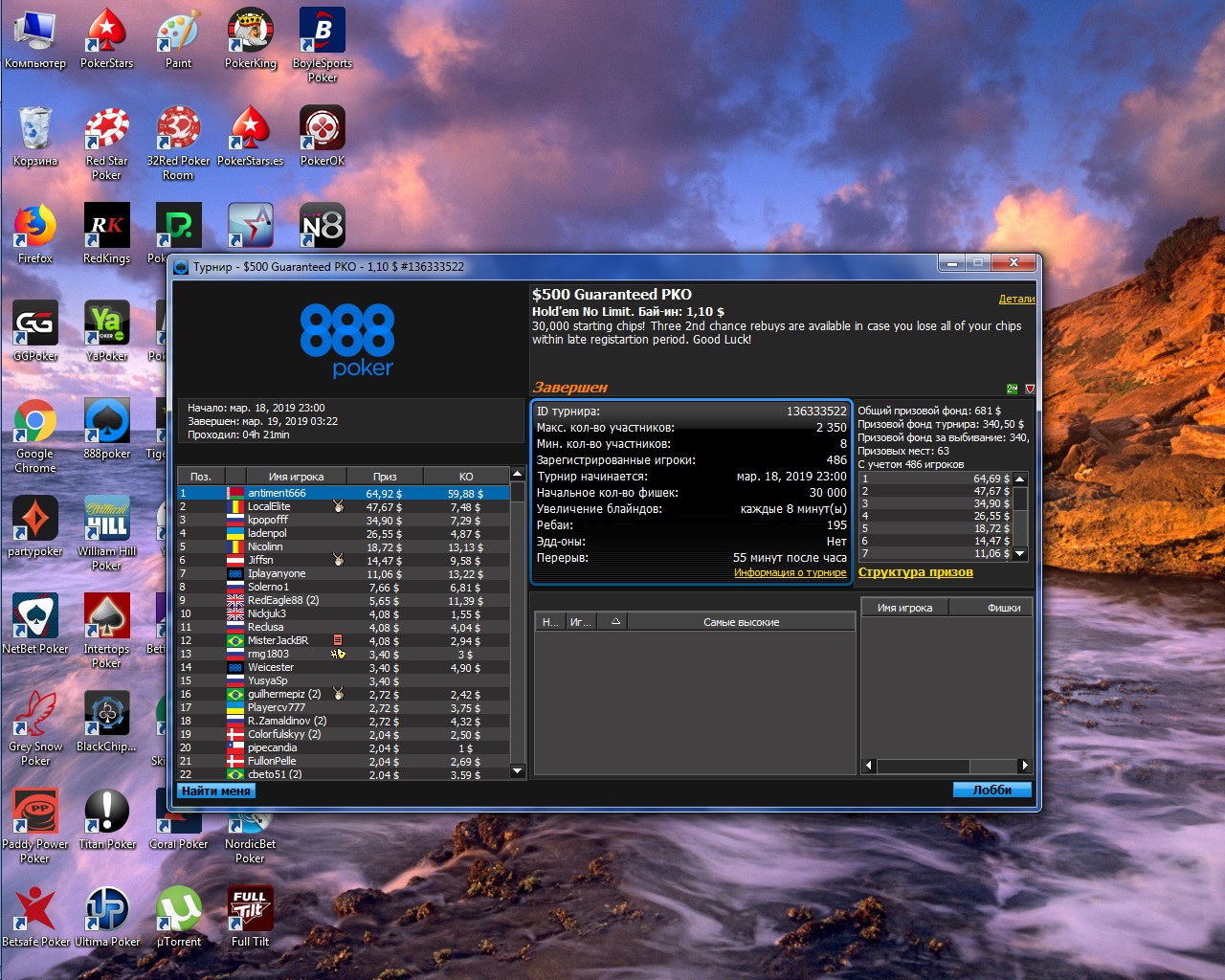Click the player list scrollbar up arrow
Viewport: 1225px width, 980px height.
point(518,474)
